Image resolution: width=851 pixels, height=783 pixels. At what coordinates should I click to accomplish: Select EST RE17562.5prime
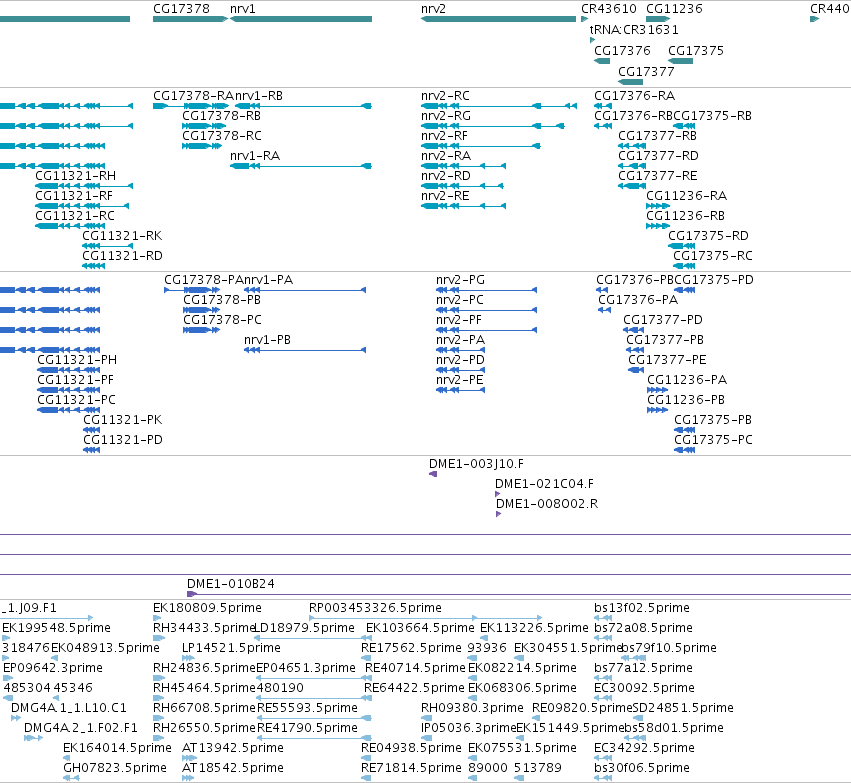411,648
